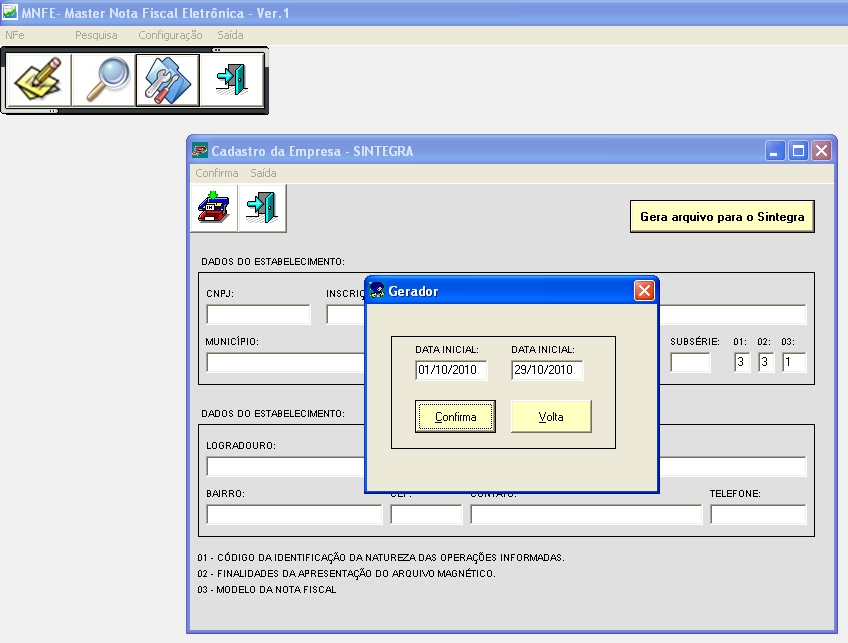
Task: Click the Confirma save icon in Cadastro window
Action: (x=213, y=207)
